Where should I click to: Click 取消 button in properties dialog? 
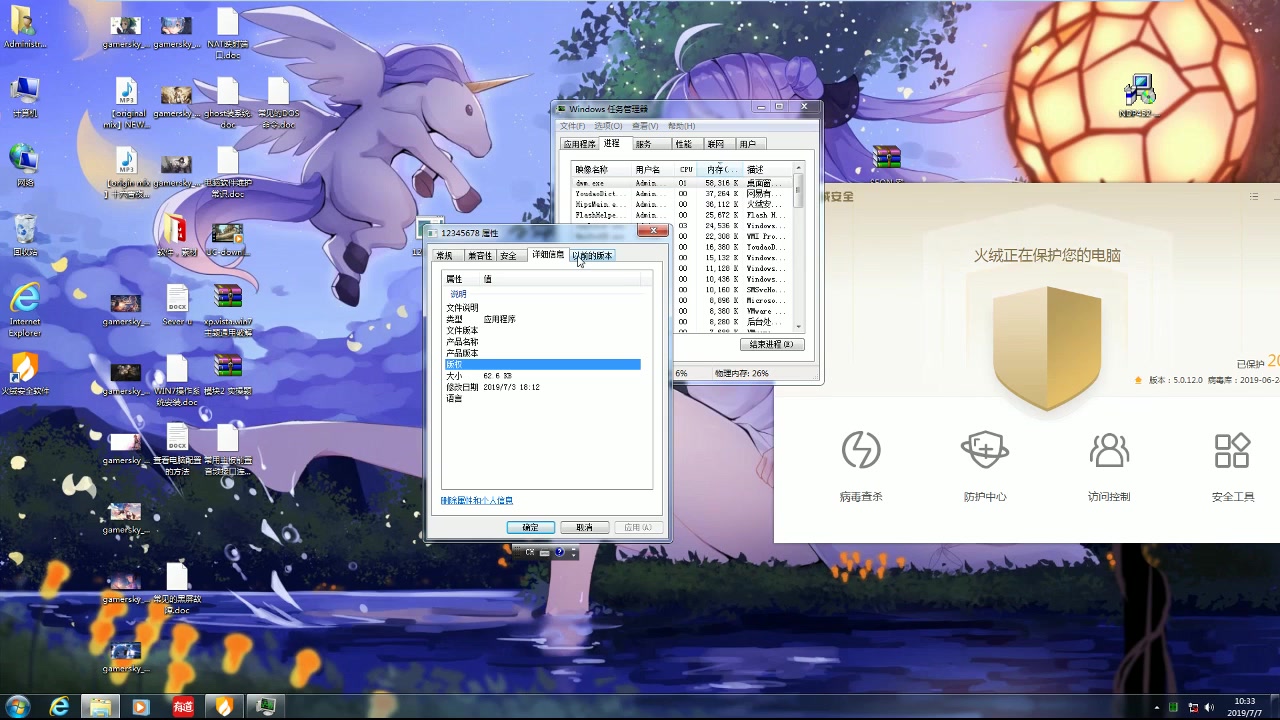point(584,527)
